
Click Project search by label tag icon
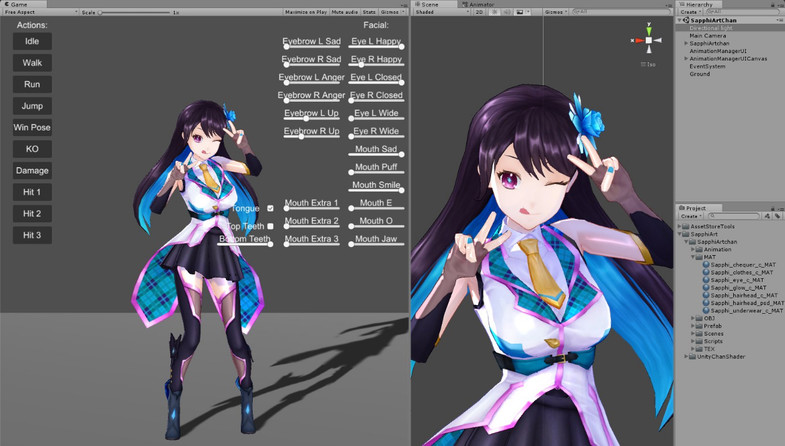point(777,216)
